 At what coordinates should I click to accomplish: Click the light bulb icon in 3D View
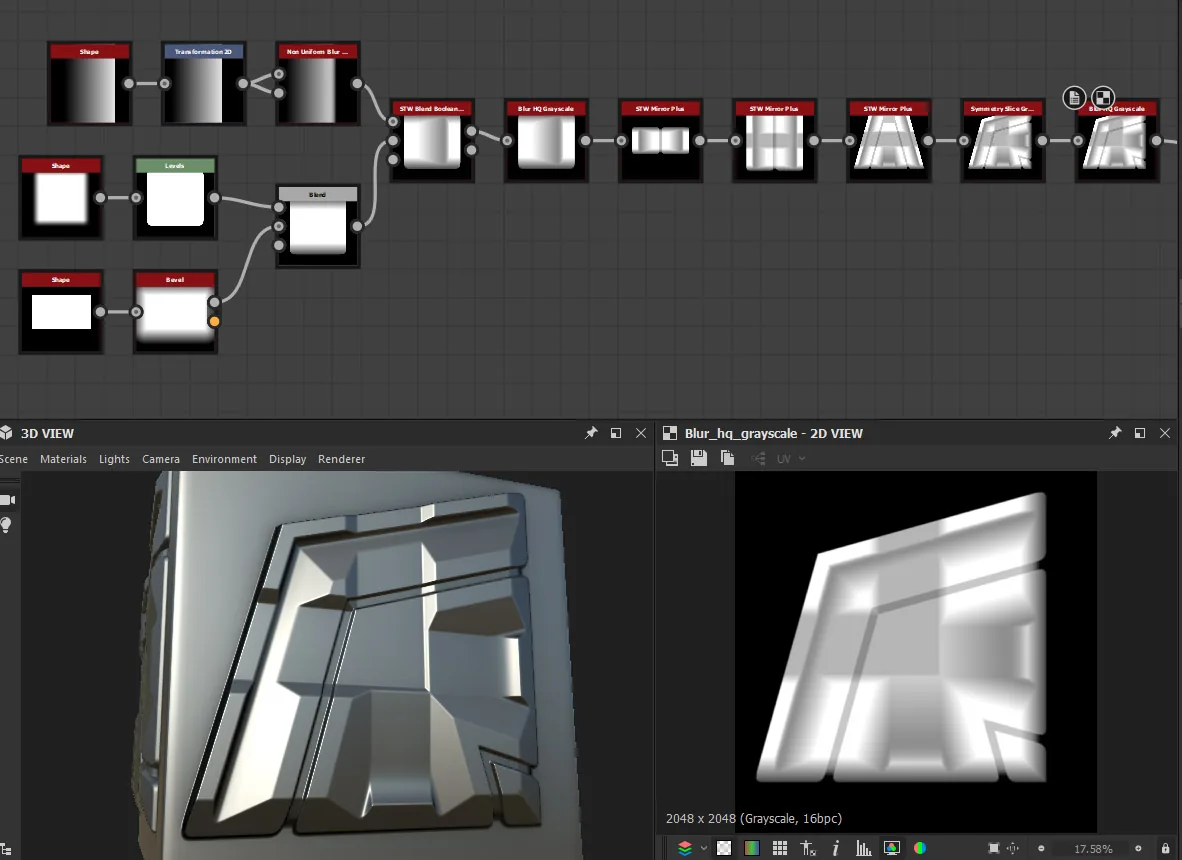pyautogui.click(x=6, y=525)
